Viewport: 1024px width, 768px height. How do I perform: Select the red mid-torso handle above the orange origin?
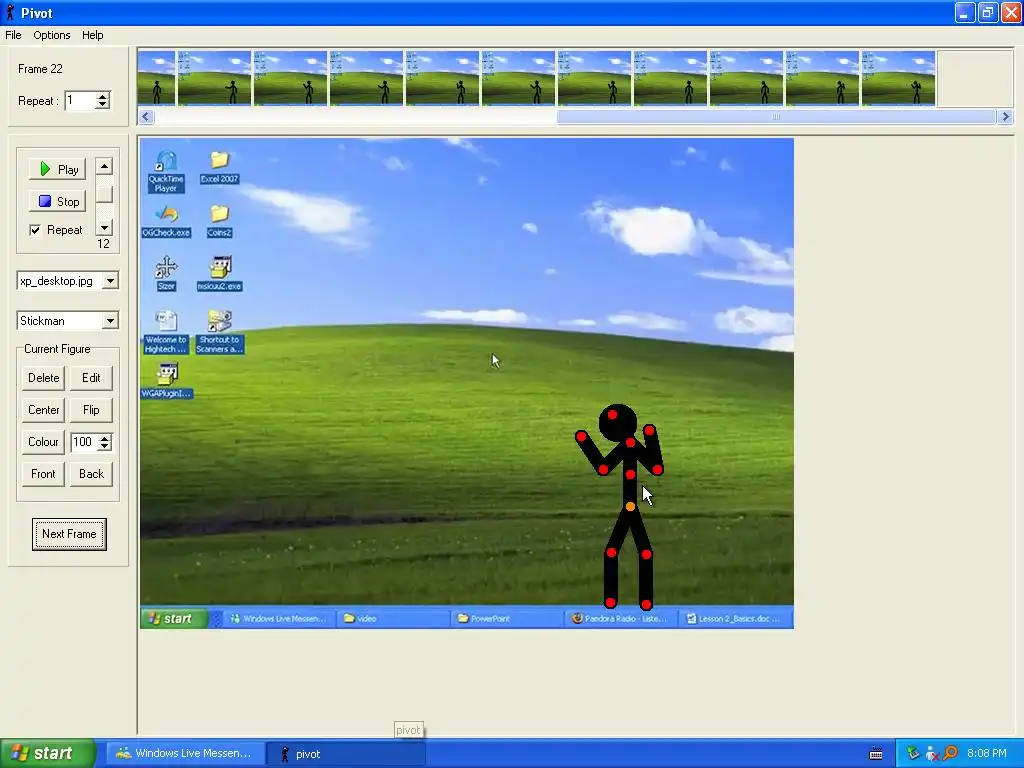pyautogui.click(x=630, y=475)
